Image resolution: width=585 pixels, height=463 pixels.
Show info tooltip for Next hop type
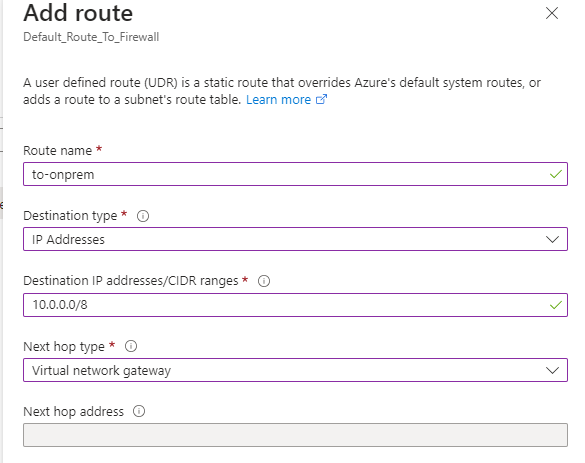(131, 346)
